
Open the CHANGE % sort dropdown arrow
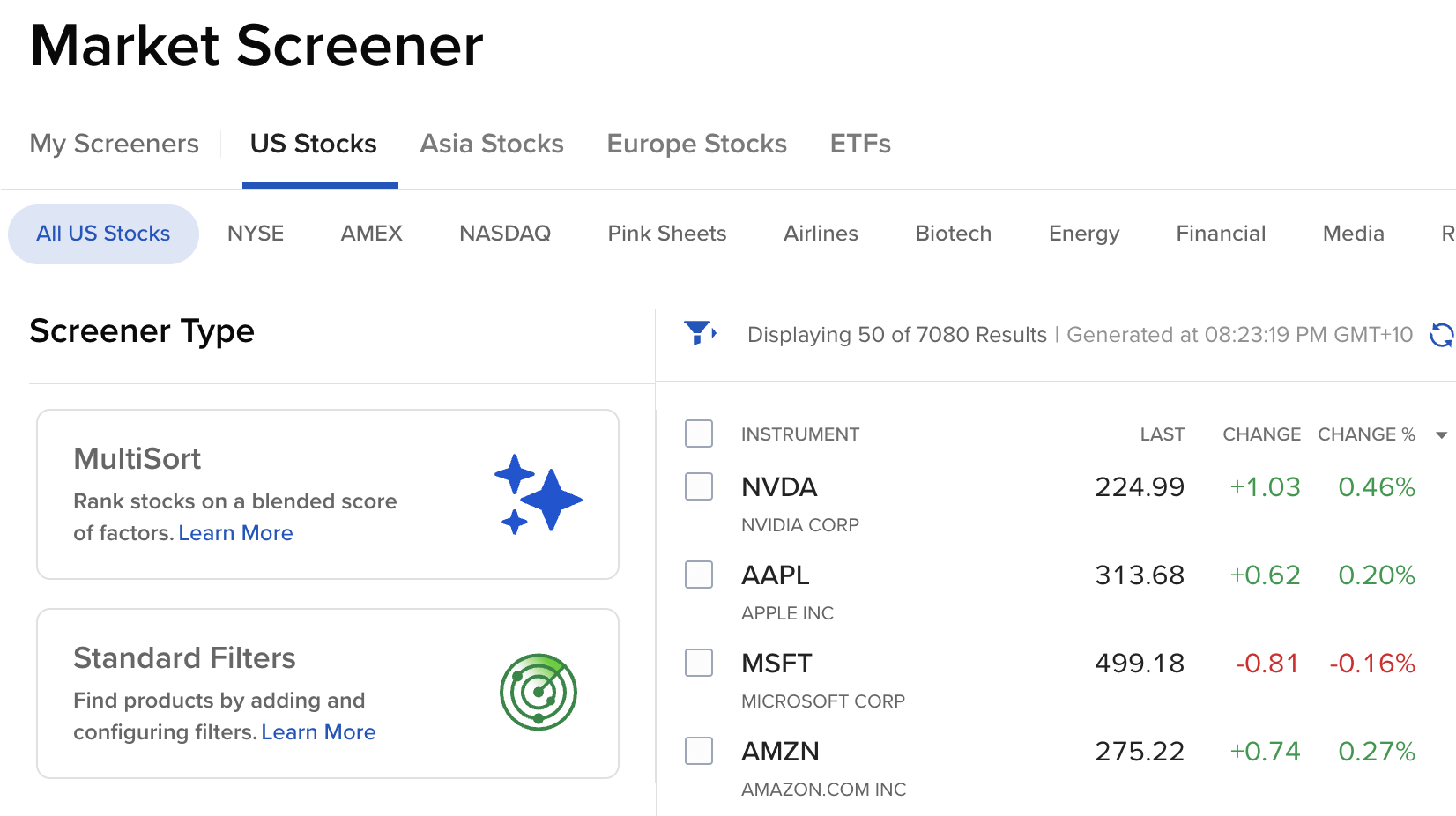coord(1441,434)
